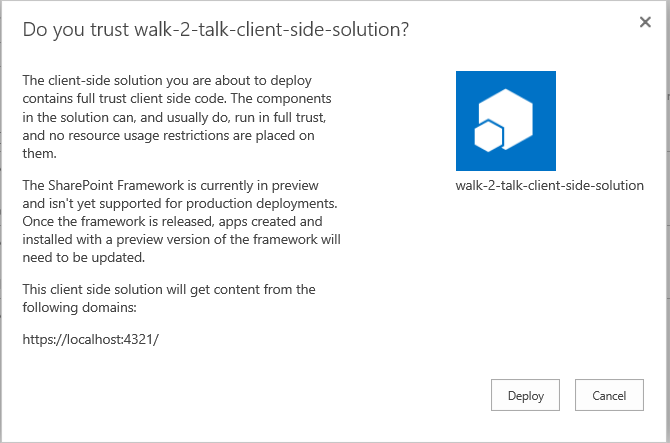Viewport: 670px width, 443px height.
Task: Select the solution name label under the icon
Action: point(549,186)
